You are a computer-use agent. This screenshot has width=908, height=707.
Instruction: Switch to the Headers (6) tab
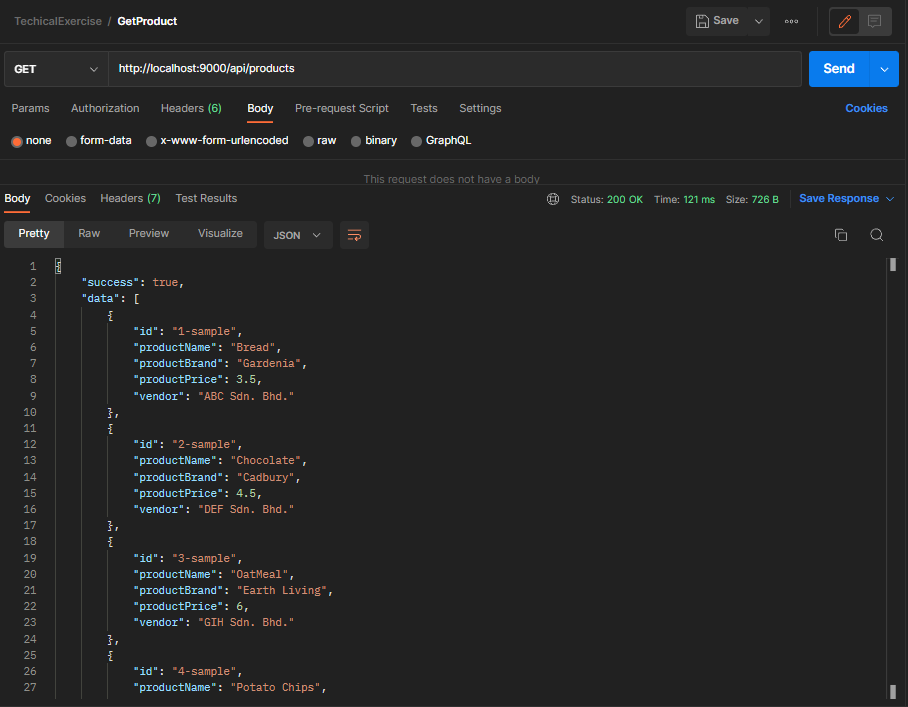(191, 108)
